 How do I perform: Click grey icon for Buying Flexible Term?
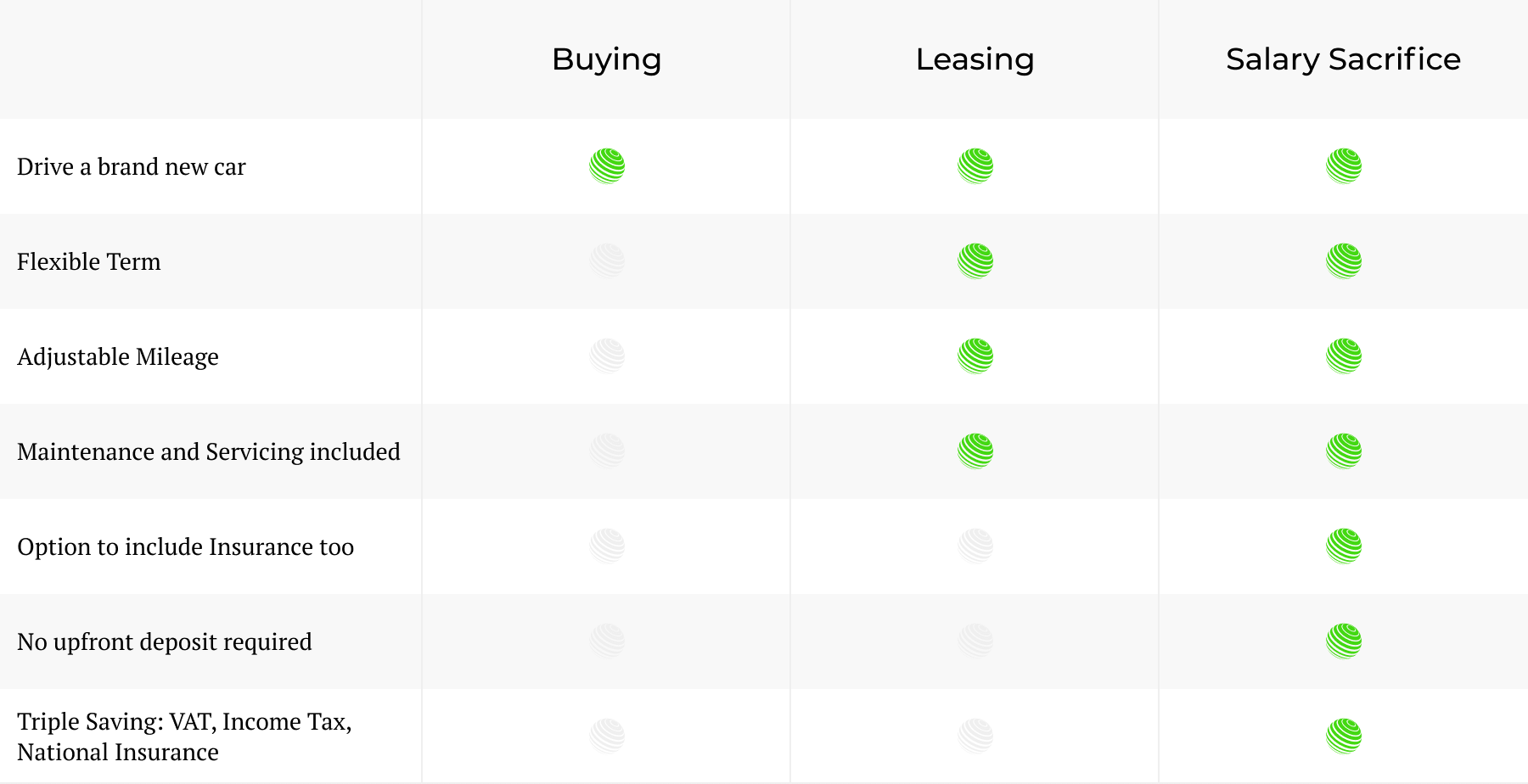607,261
